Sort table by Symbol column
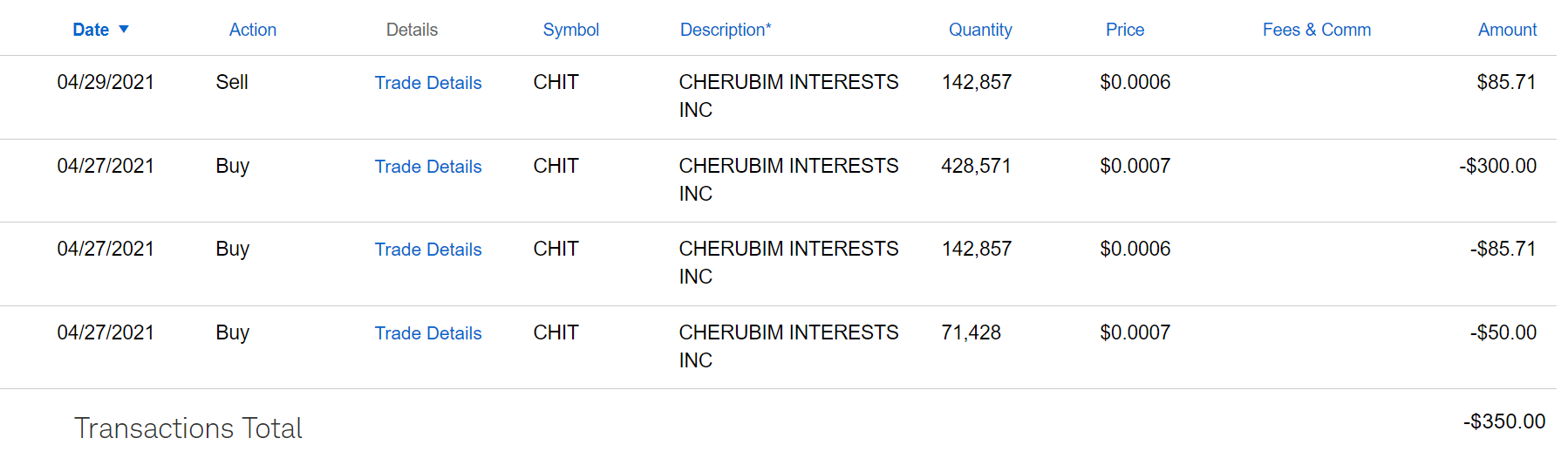 570,30
